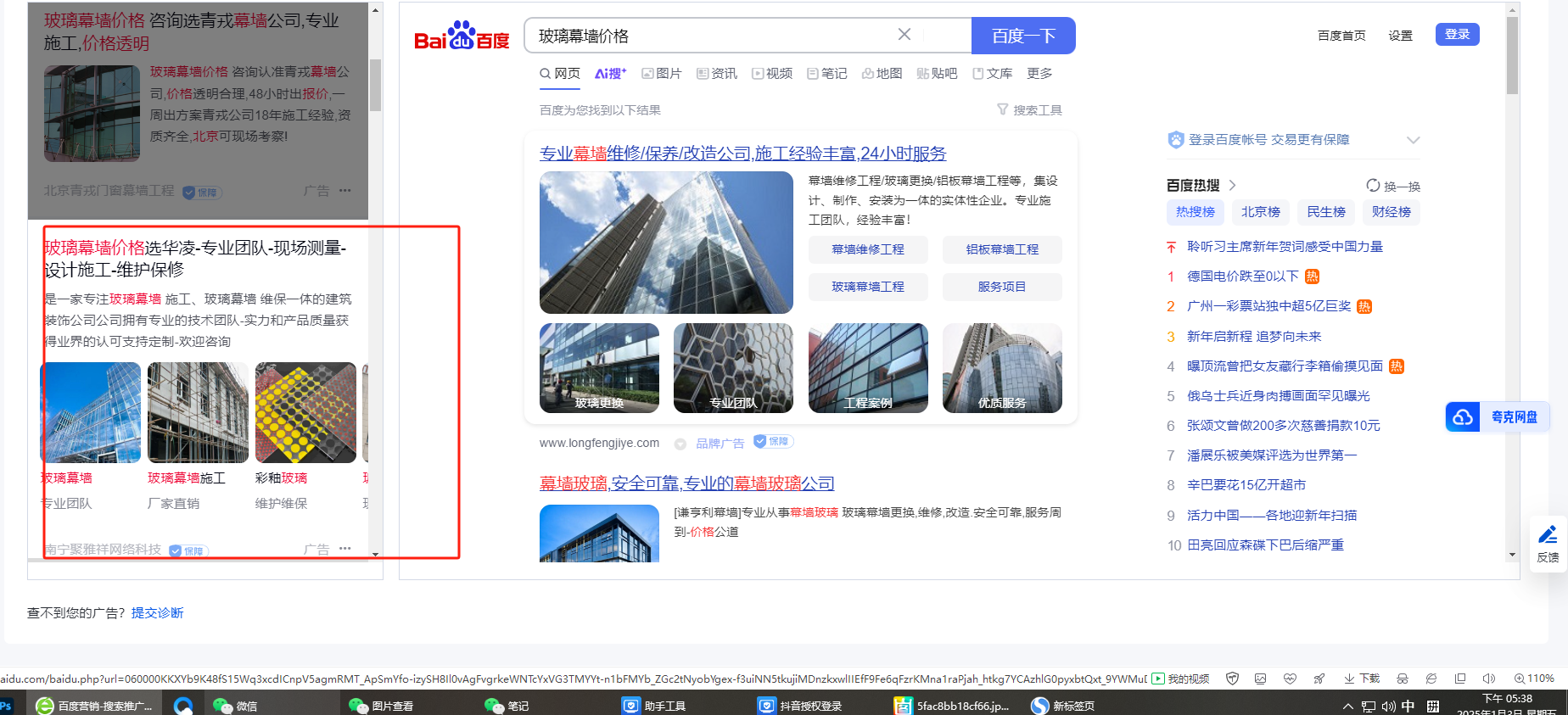Switch to the 视频 tab
The image size is (1568, 715).
[772, 74]
